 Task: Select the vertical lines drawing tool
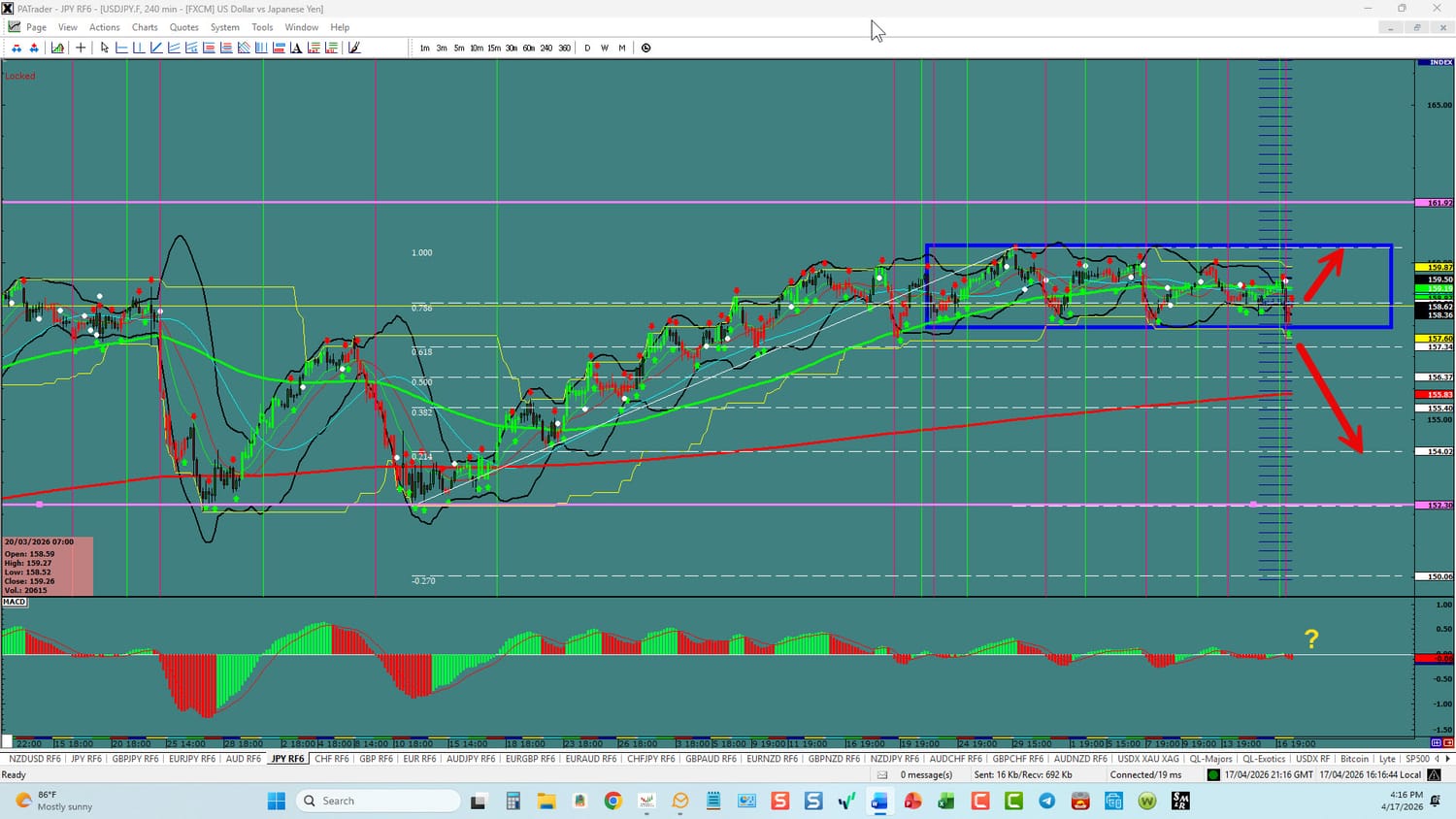(261, 48)
